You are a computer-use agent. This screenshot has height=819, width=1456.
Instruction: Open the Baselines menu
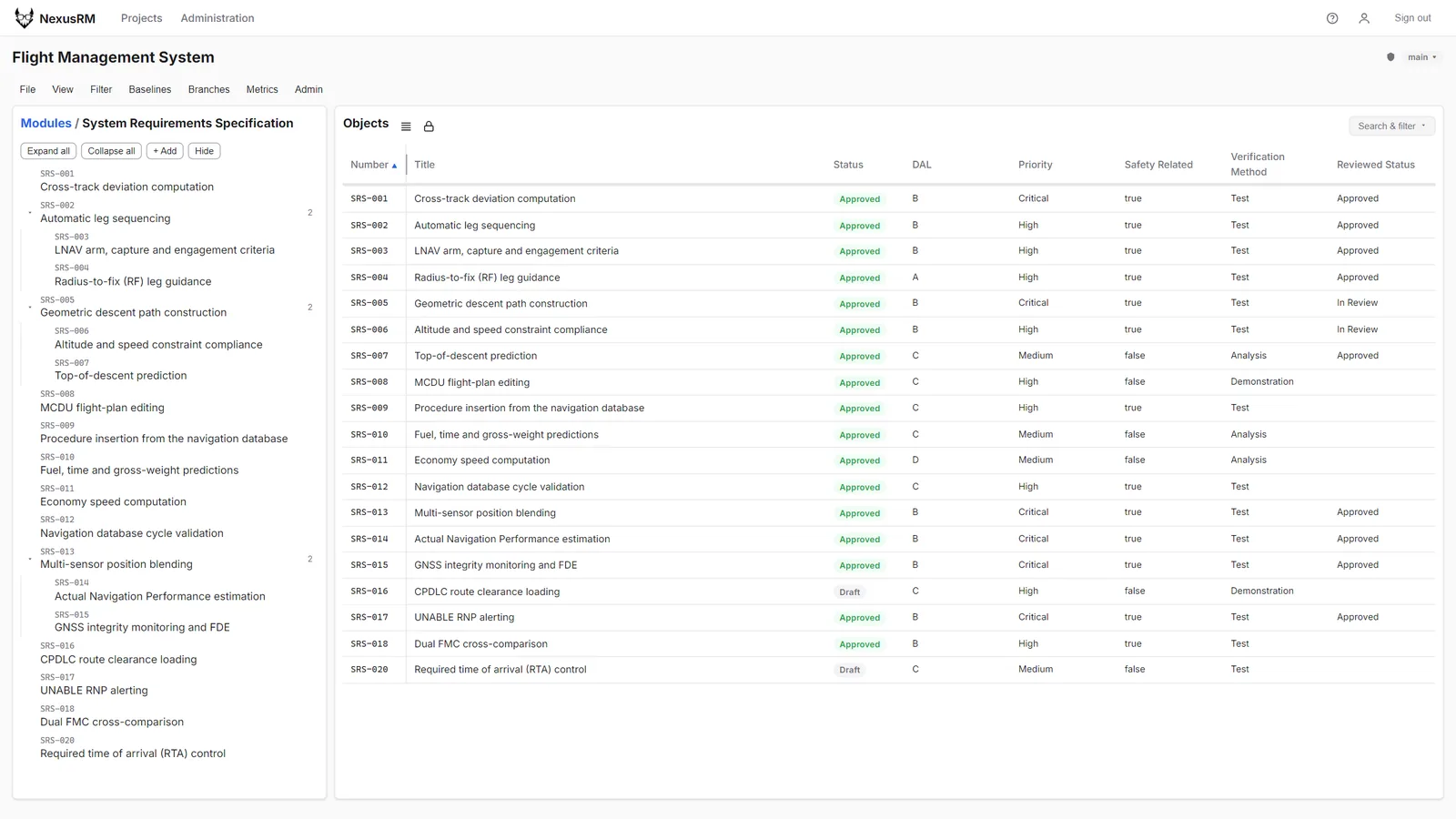(x=150, y=89)
